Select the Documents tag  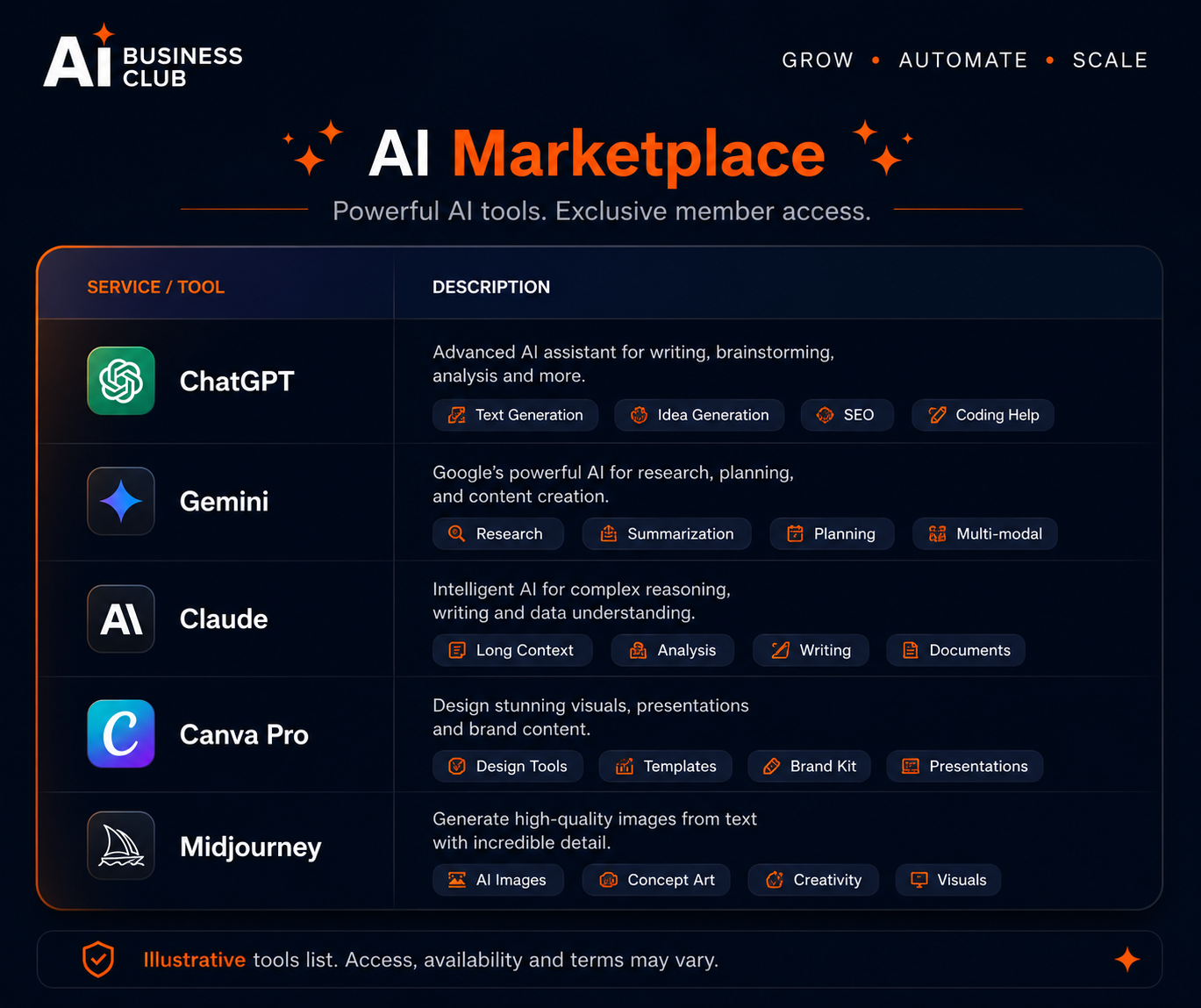(x=955, y=650)
